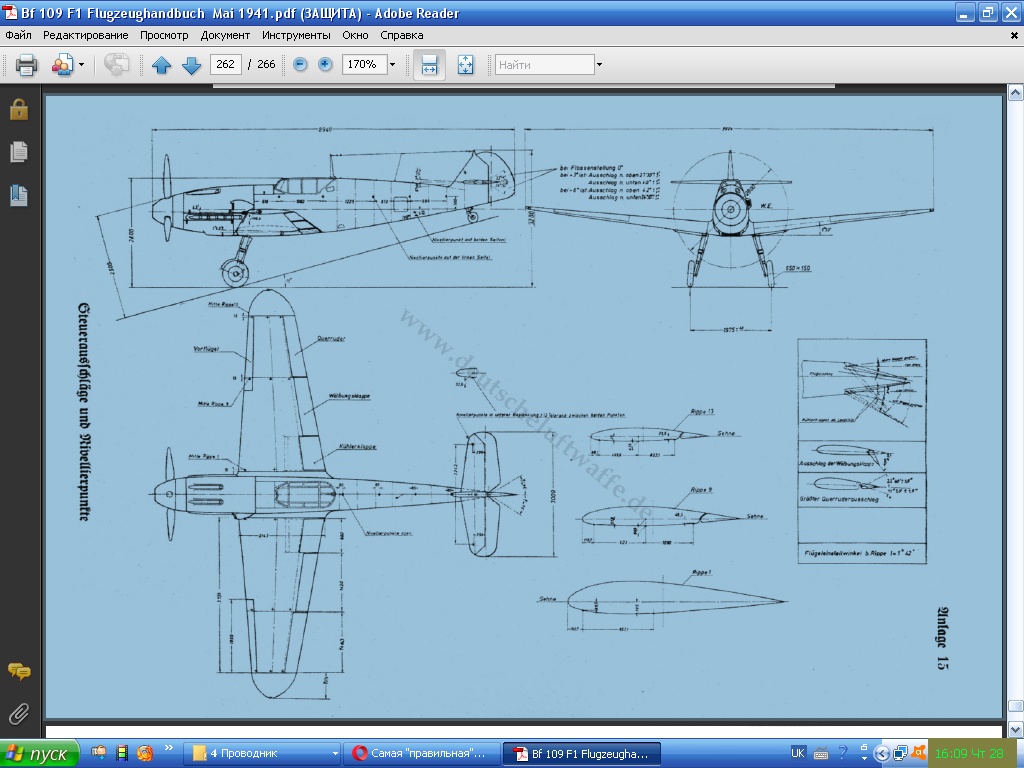
Task: Open the Comments panel speech-bubble icon
Action: click(x=19, y=671)
